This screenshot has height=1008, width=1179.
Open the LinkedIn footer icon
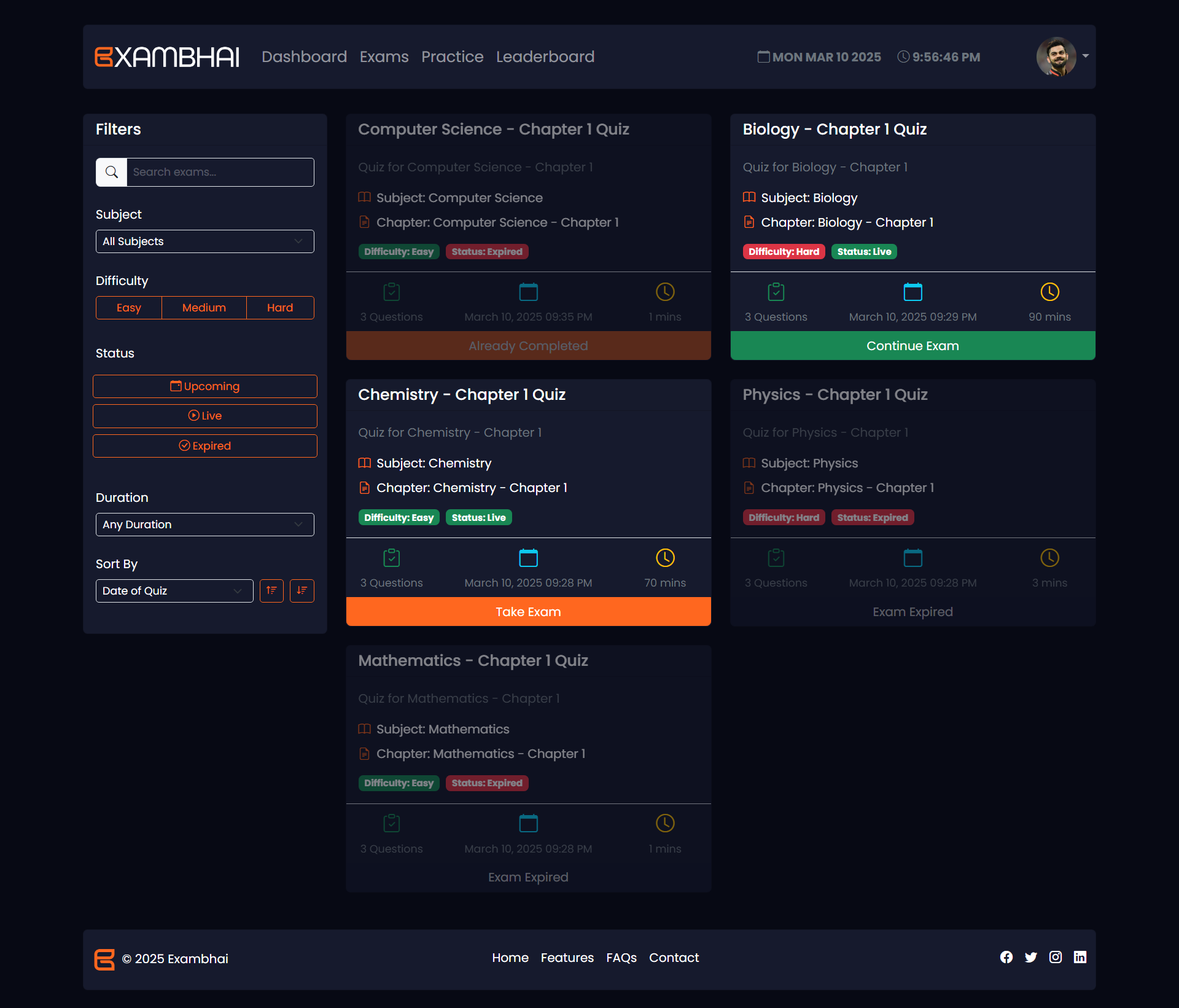[1080, 957]
